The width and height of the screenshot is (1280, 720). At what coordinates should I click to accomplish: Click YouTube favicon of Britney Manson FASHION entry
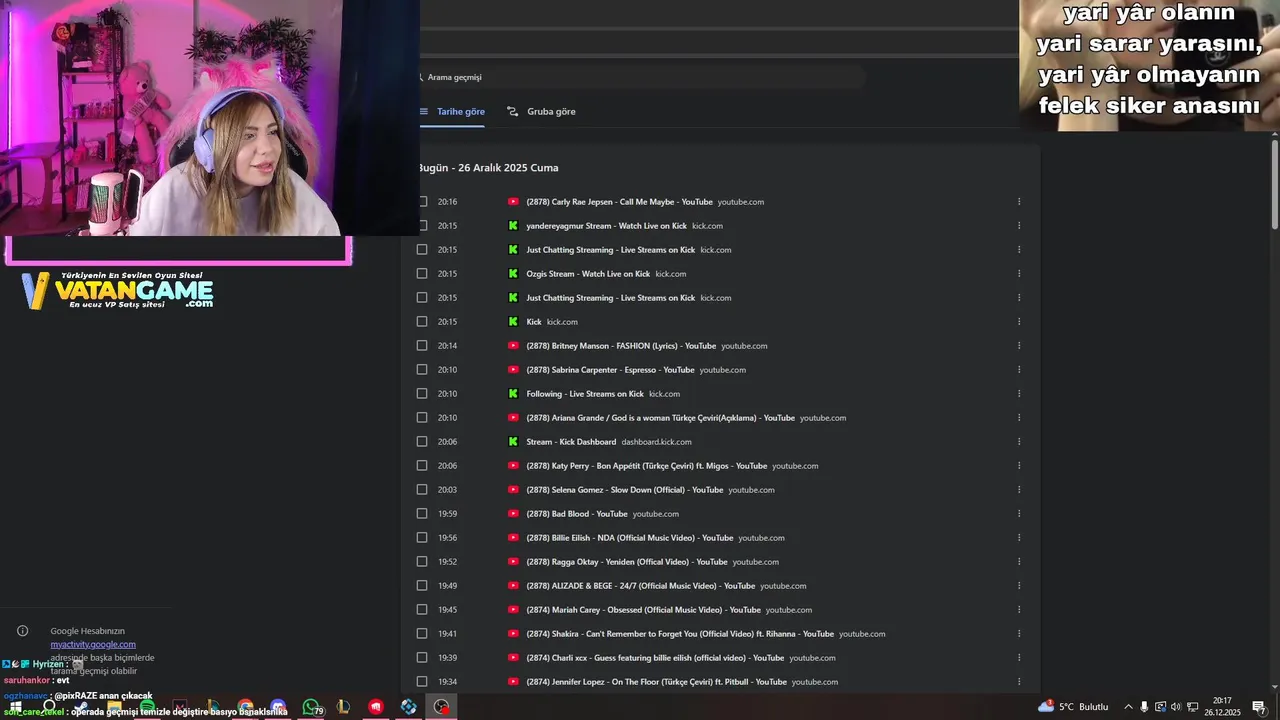pos(513,346)
